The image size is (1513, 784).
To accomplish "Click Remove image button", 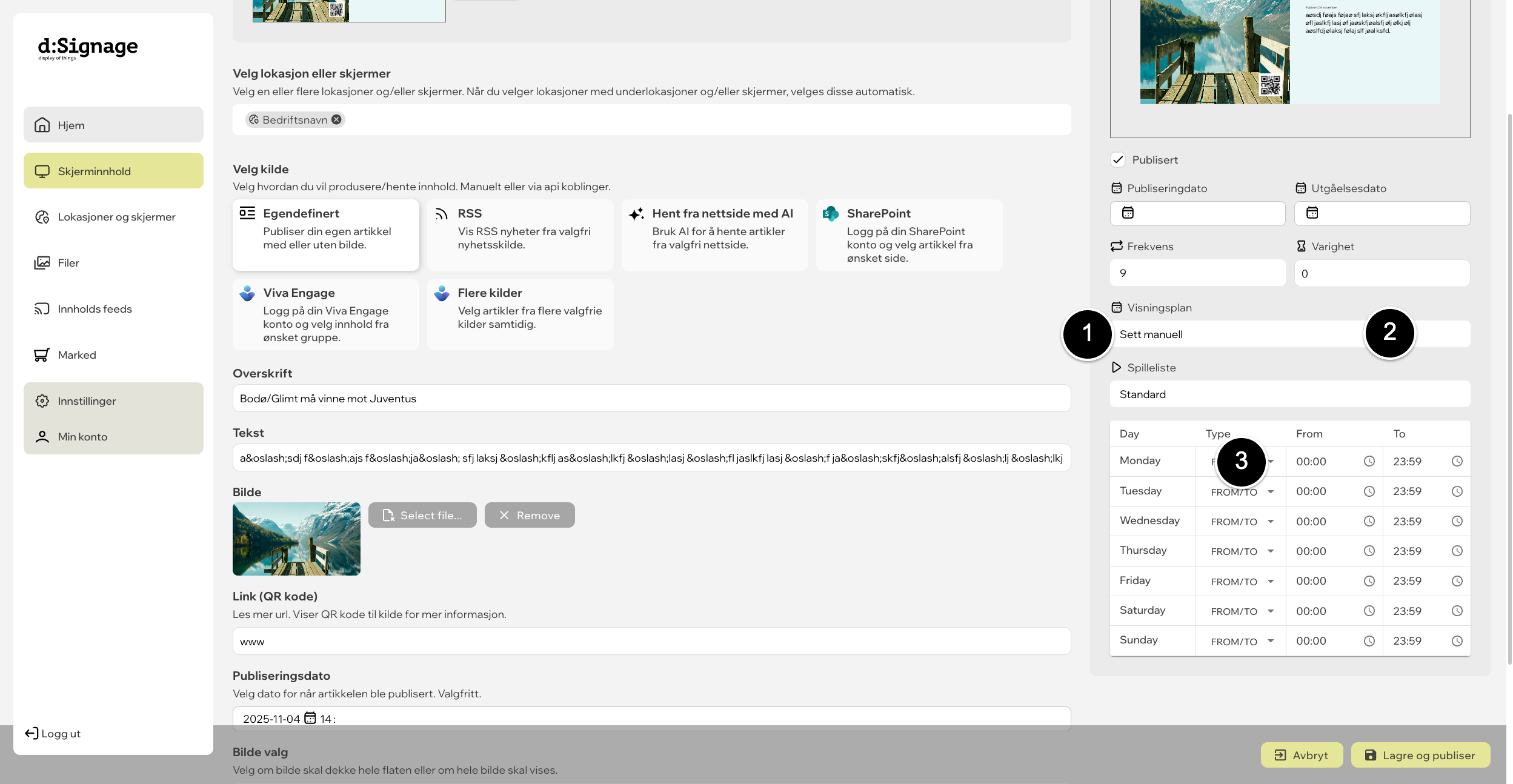I will point(530,515).
